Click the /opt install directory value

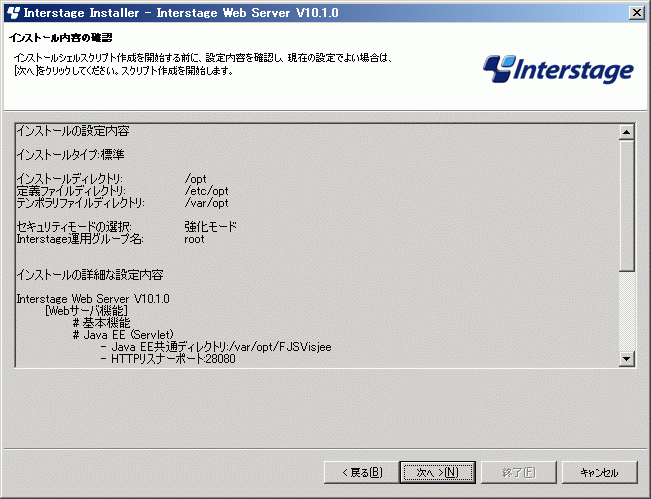[195, 179]
